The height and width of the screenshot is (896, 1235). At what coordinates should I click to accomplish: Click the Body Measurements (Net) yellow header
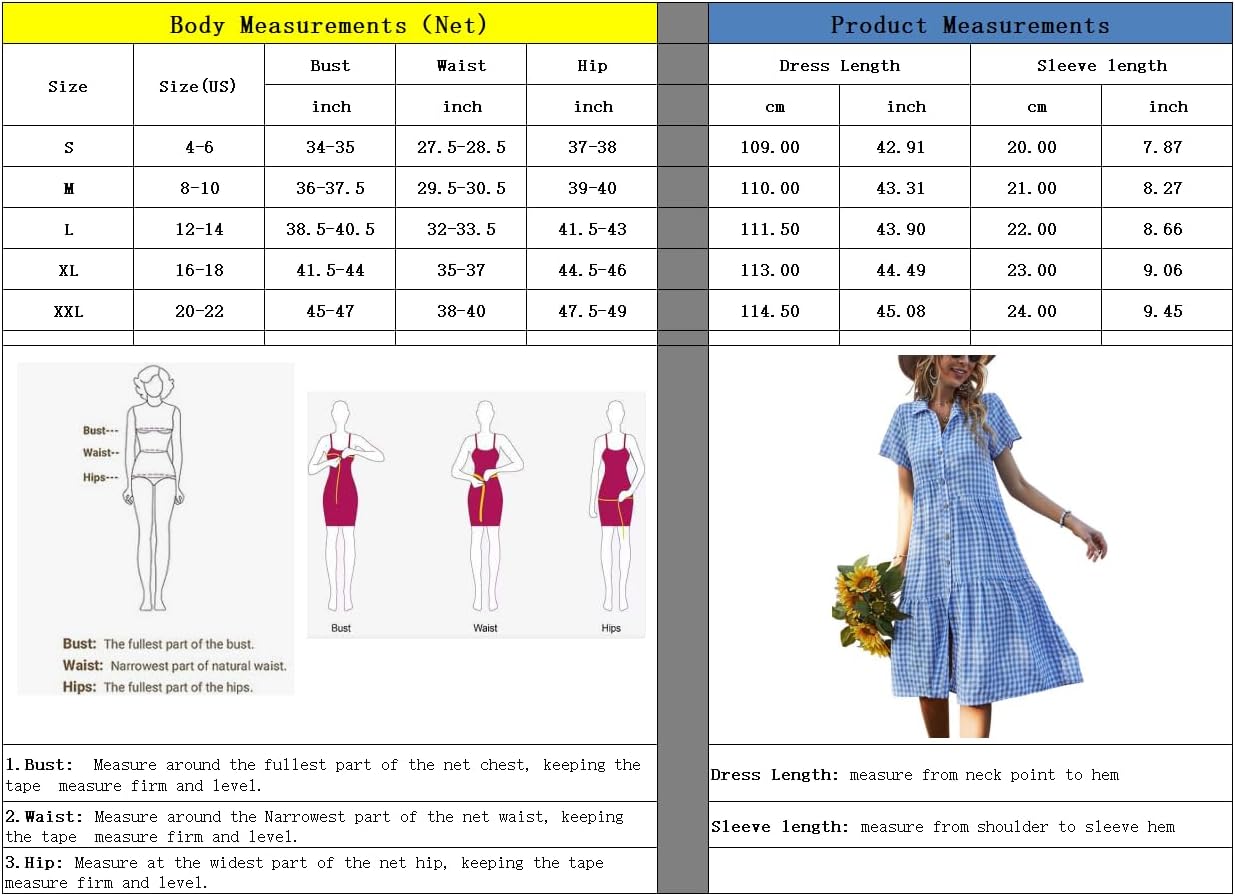[x=329, y=24]
